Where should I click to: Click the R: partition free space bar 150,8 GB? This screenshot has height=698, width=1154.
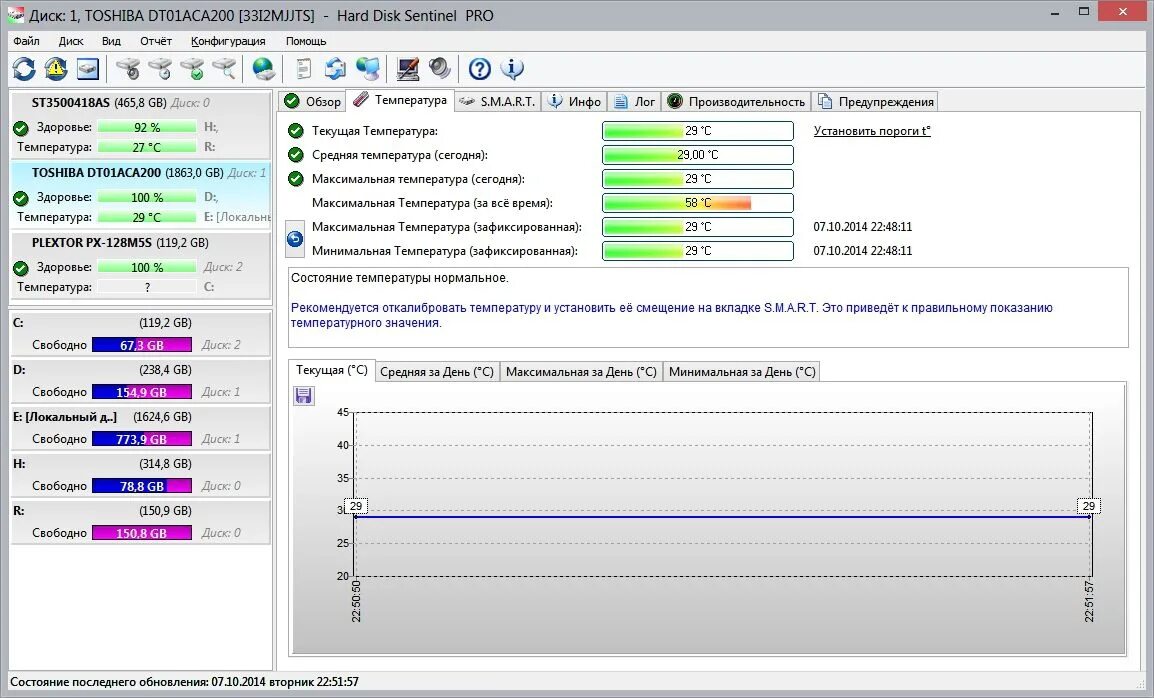(x=142, y=533)
